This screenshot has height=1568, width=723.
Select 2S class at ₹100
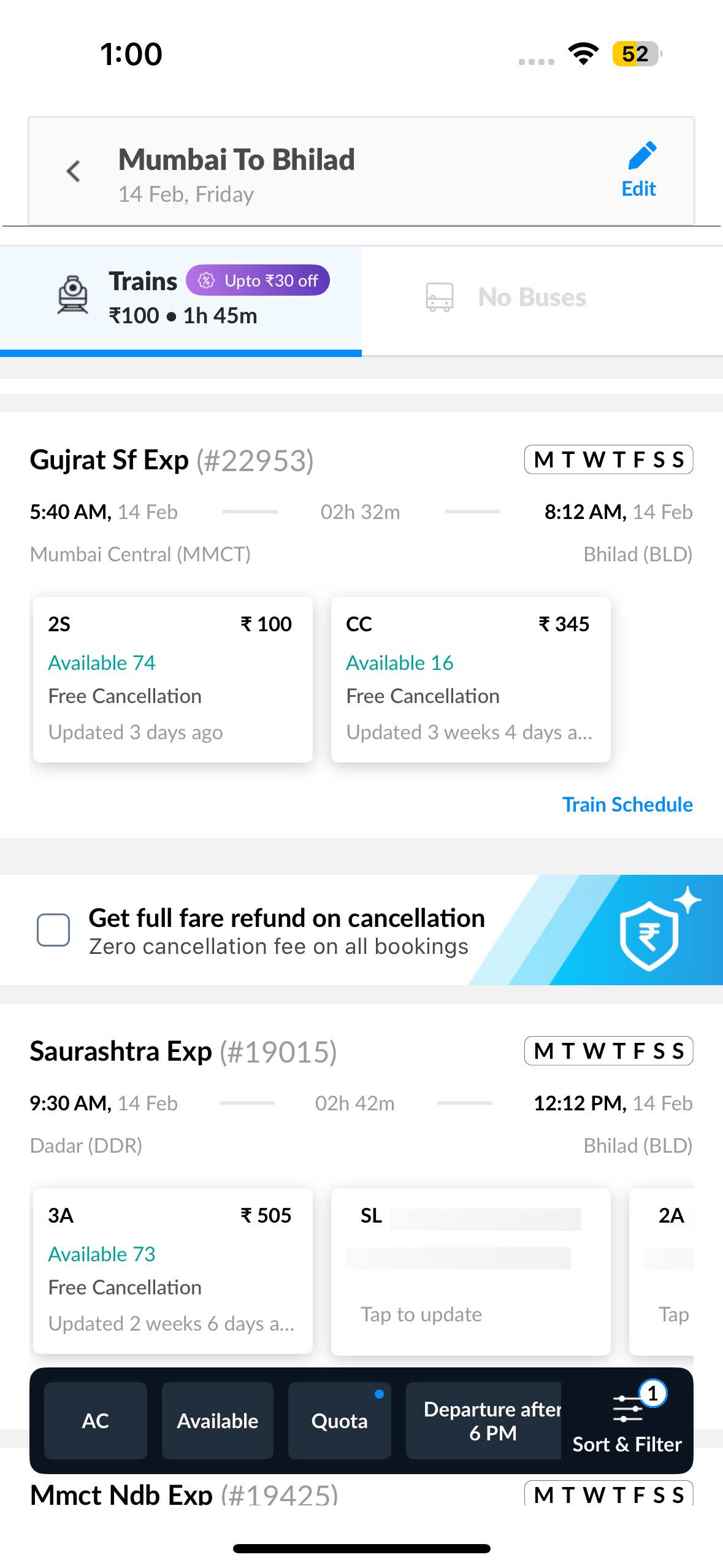click(x=173, y=680)
